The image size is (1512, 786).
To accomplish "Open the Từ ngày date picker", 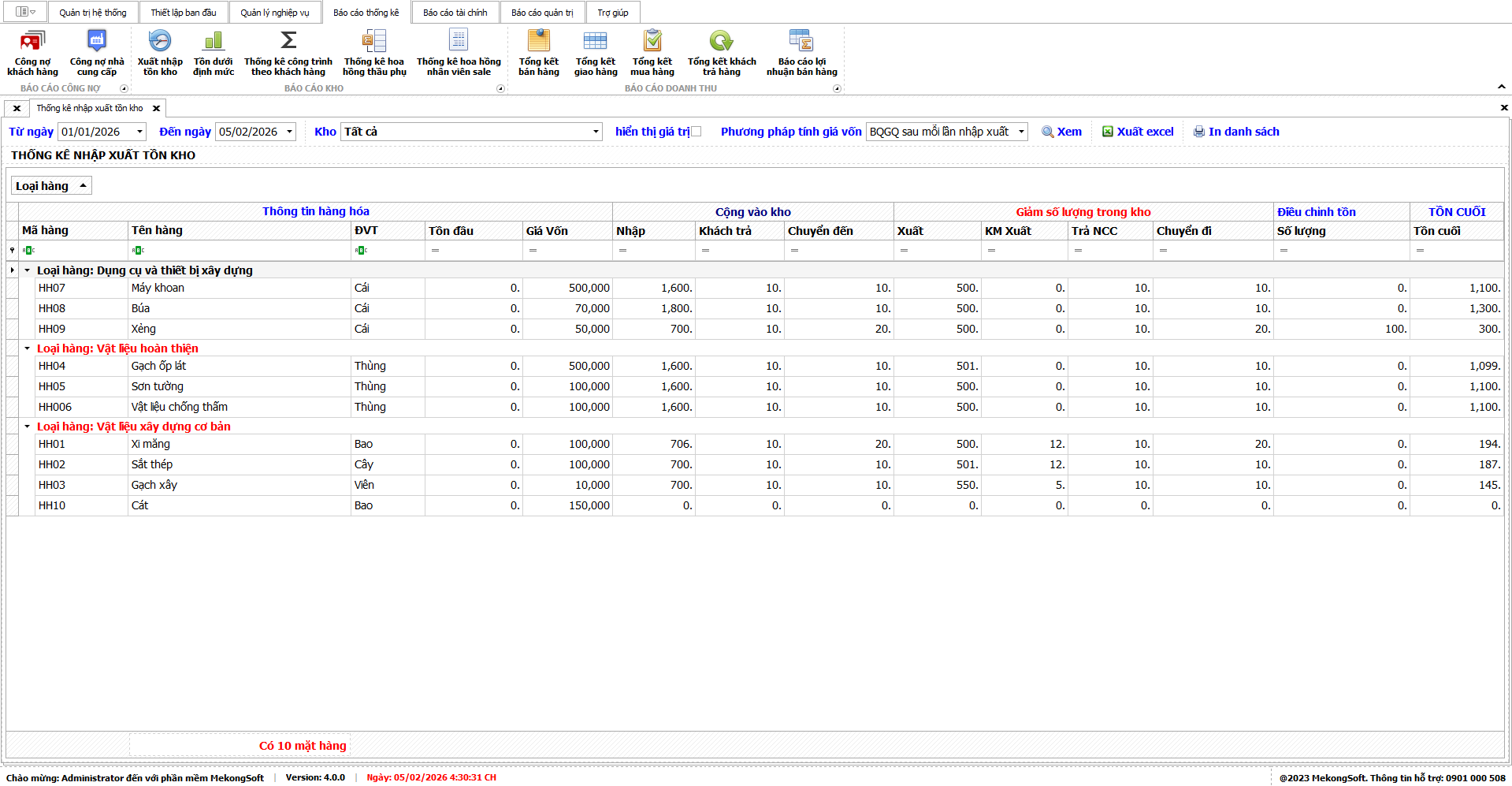I will click(140, 132).
